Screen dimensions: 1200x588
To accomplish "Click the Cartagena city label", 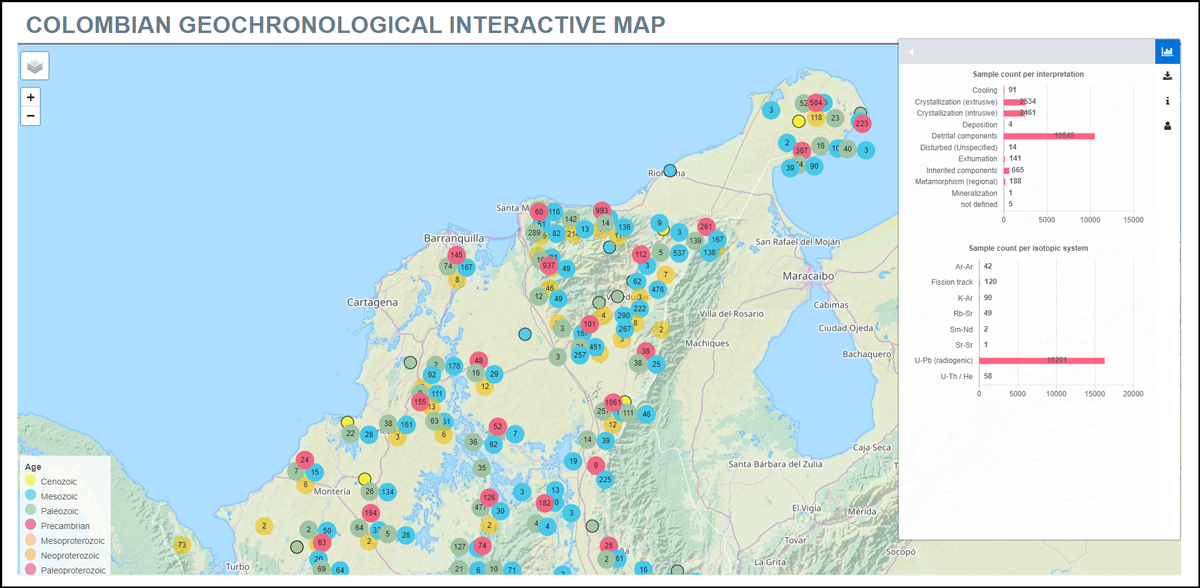I will click(371, 301).
